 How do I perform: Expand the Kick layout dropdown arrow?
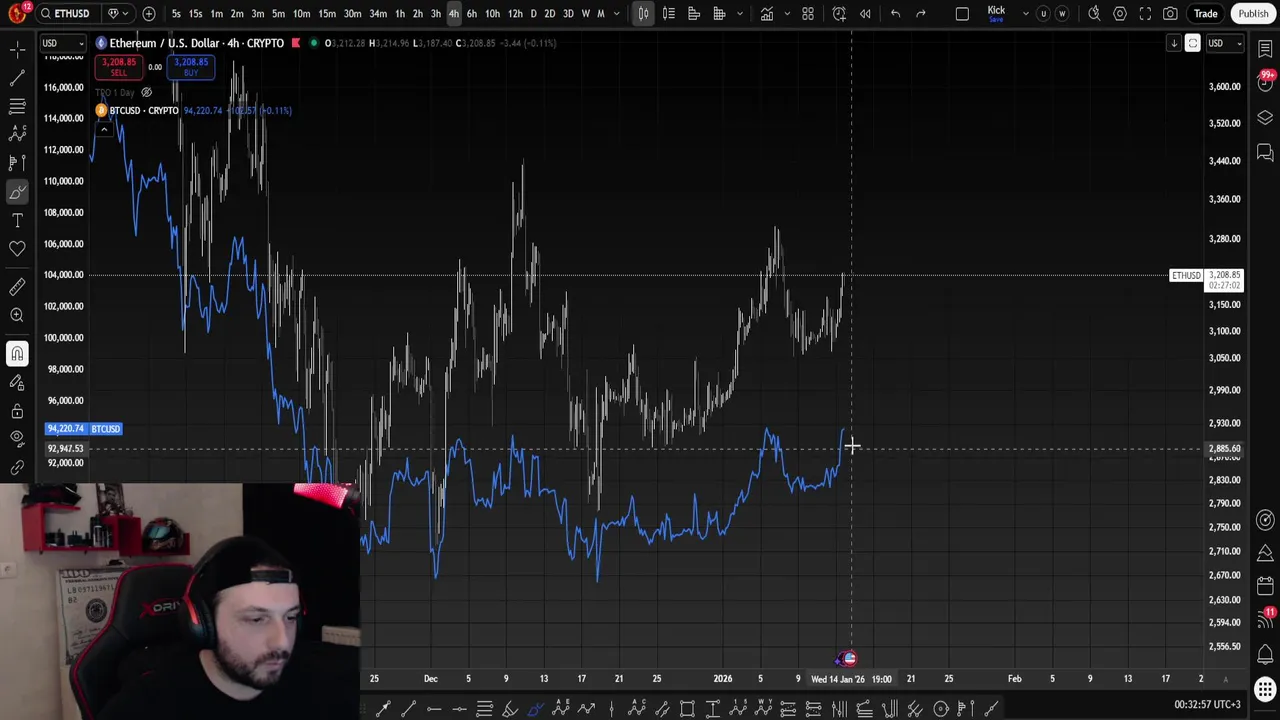point(1025,14)
